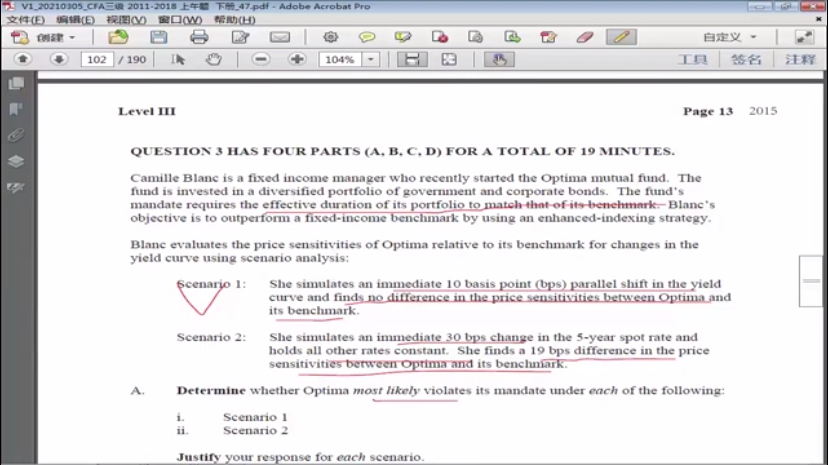Image resolution: width=828 pixels, height=465 pixels.
Task: Open a file with folder icon
Action: click(118, 37)
